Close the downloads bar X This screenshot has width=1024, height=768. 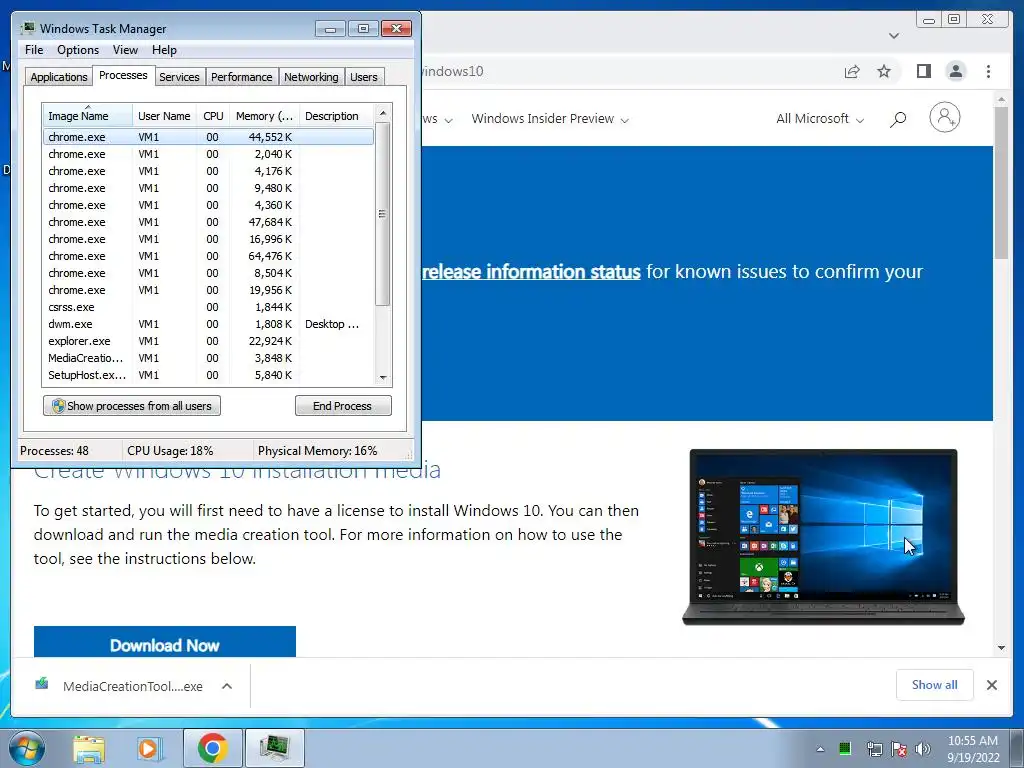[991, 685]
